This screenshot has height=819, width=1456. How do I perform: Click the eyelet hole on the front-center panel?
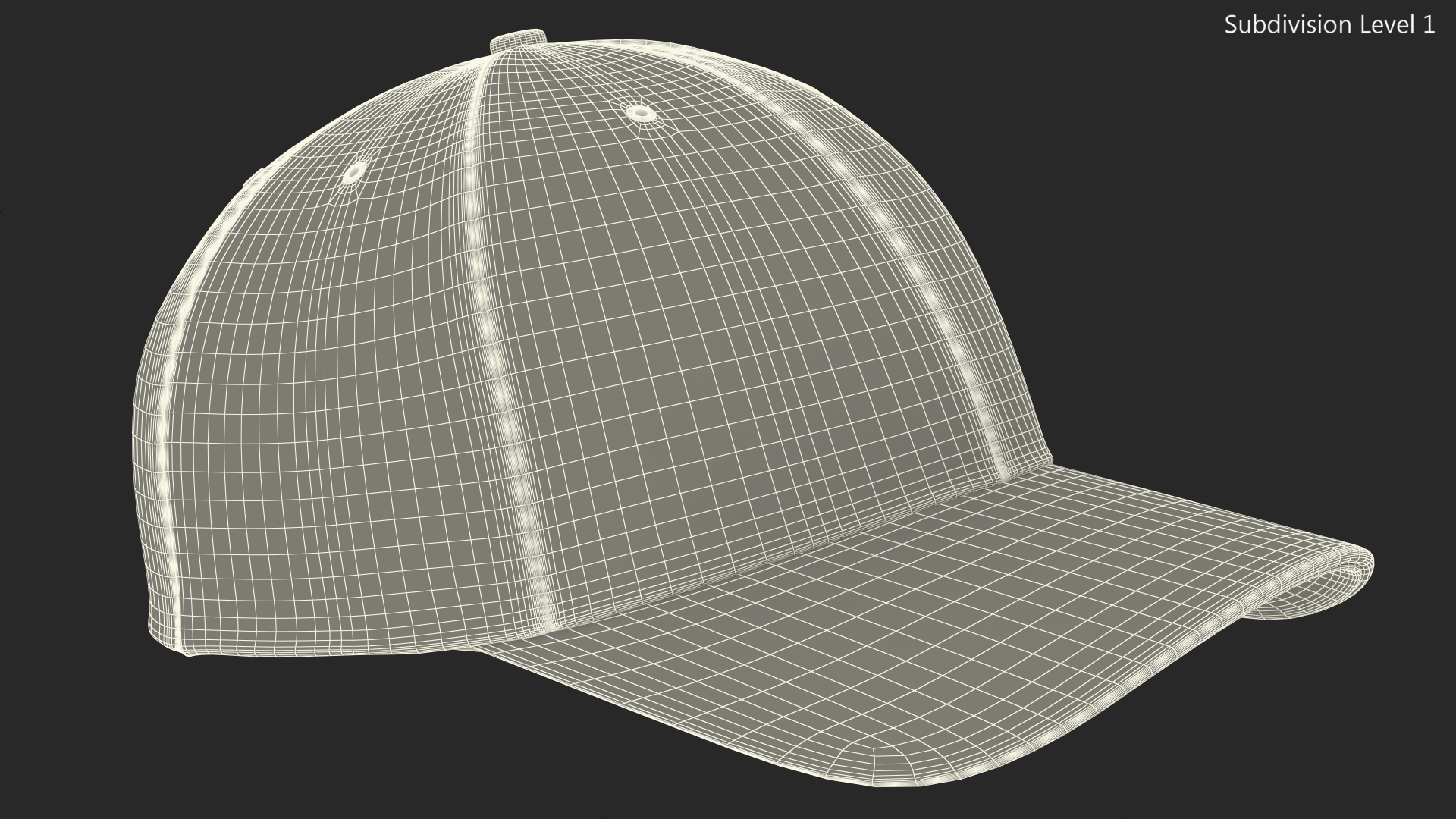[642, 113]
